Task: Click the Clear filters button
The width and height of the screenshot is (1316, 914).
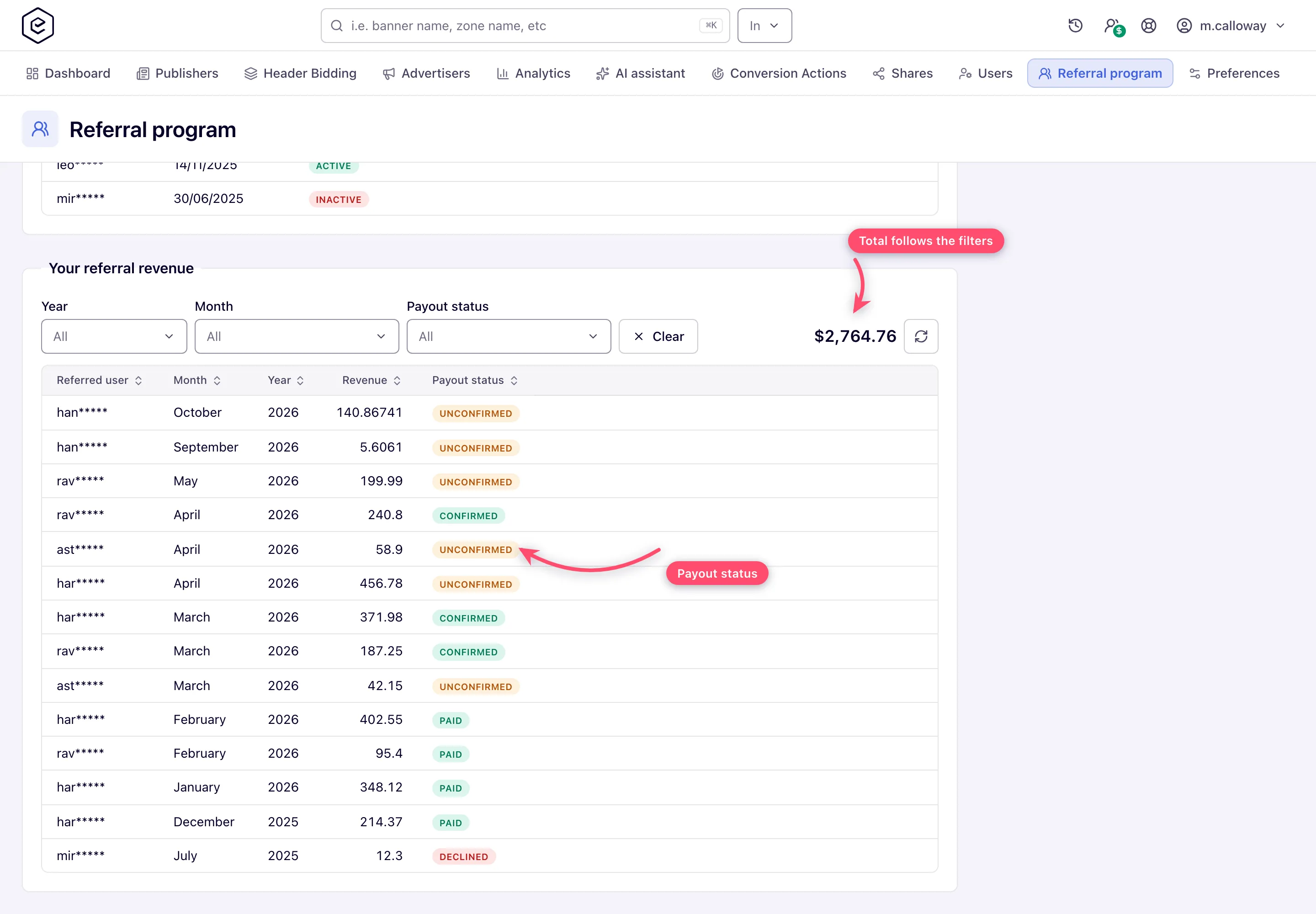Action: coord(658,336)
